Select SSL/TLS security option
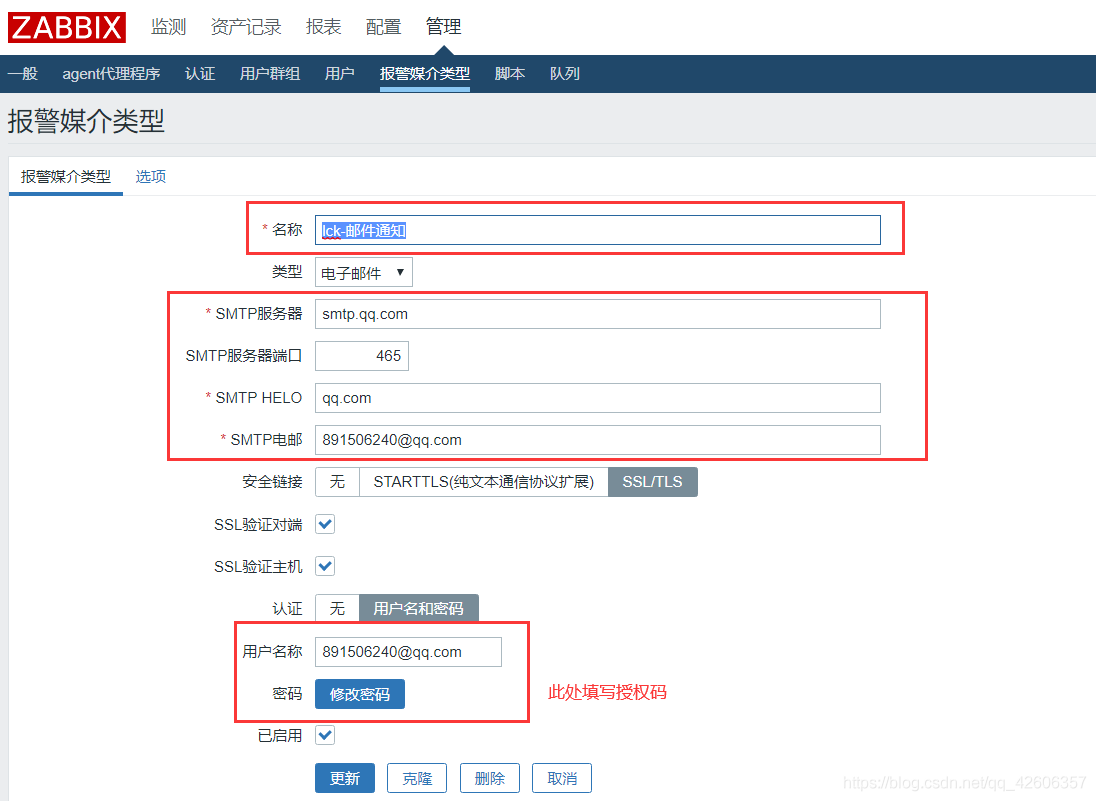1096x801 pixels. coord(653,482)
